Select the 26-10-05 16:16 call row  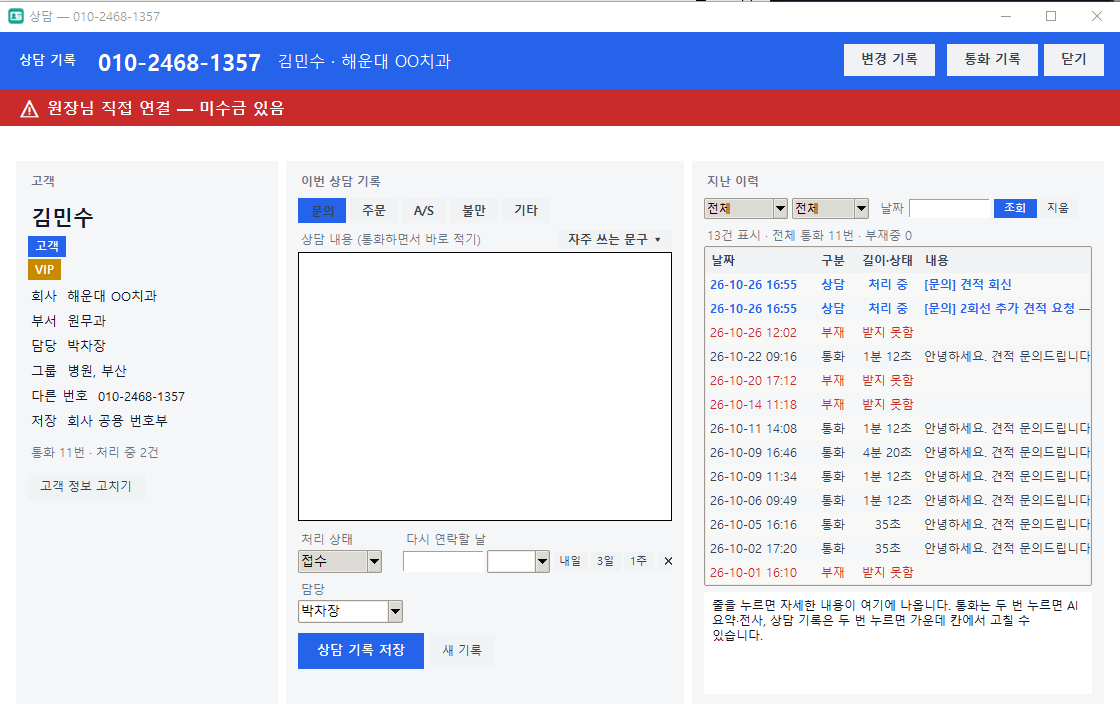[898, 525]
